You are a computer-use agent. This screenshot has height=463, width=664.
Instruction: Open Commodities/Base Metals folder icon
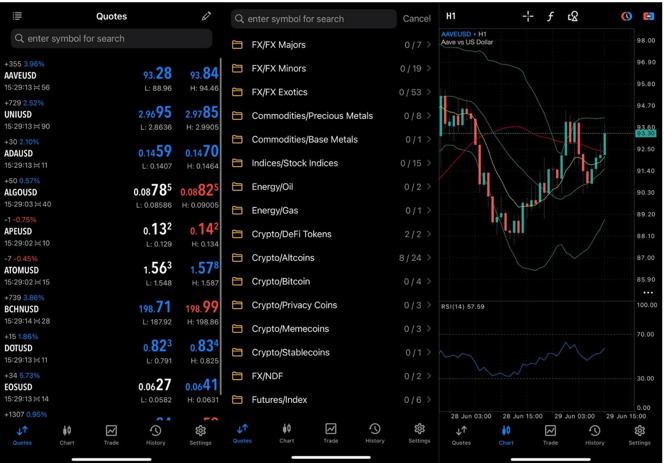237,139
